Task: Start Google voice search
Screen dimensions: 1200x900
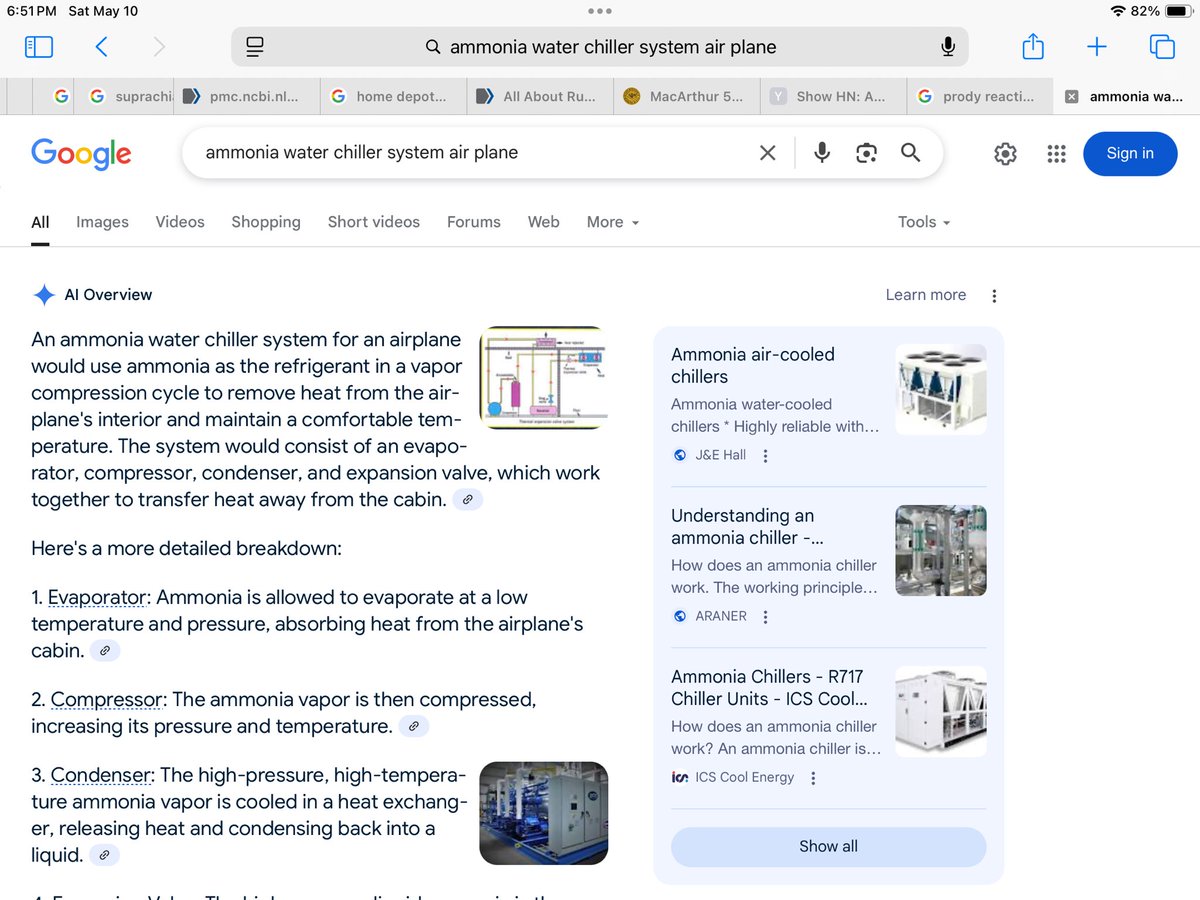Action: pyautogui.click(x=822, y=153)
